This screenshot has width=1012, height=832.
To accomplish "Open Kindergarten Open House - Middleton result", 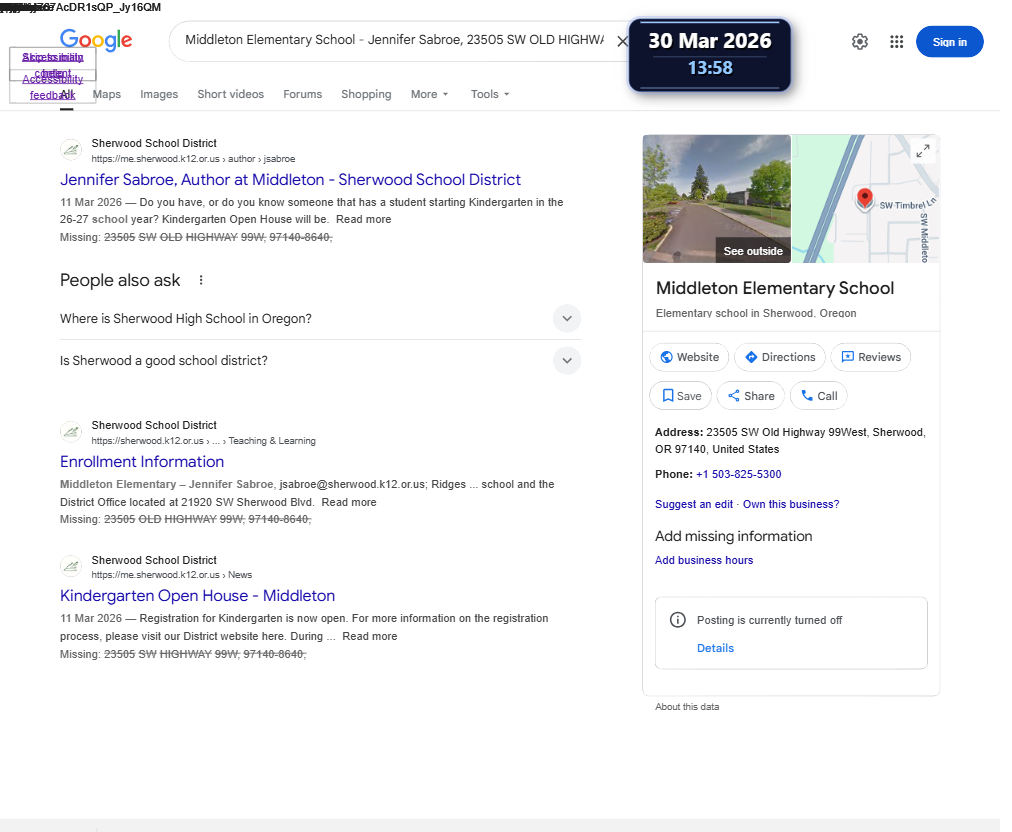I will point(197,596).
